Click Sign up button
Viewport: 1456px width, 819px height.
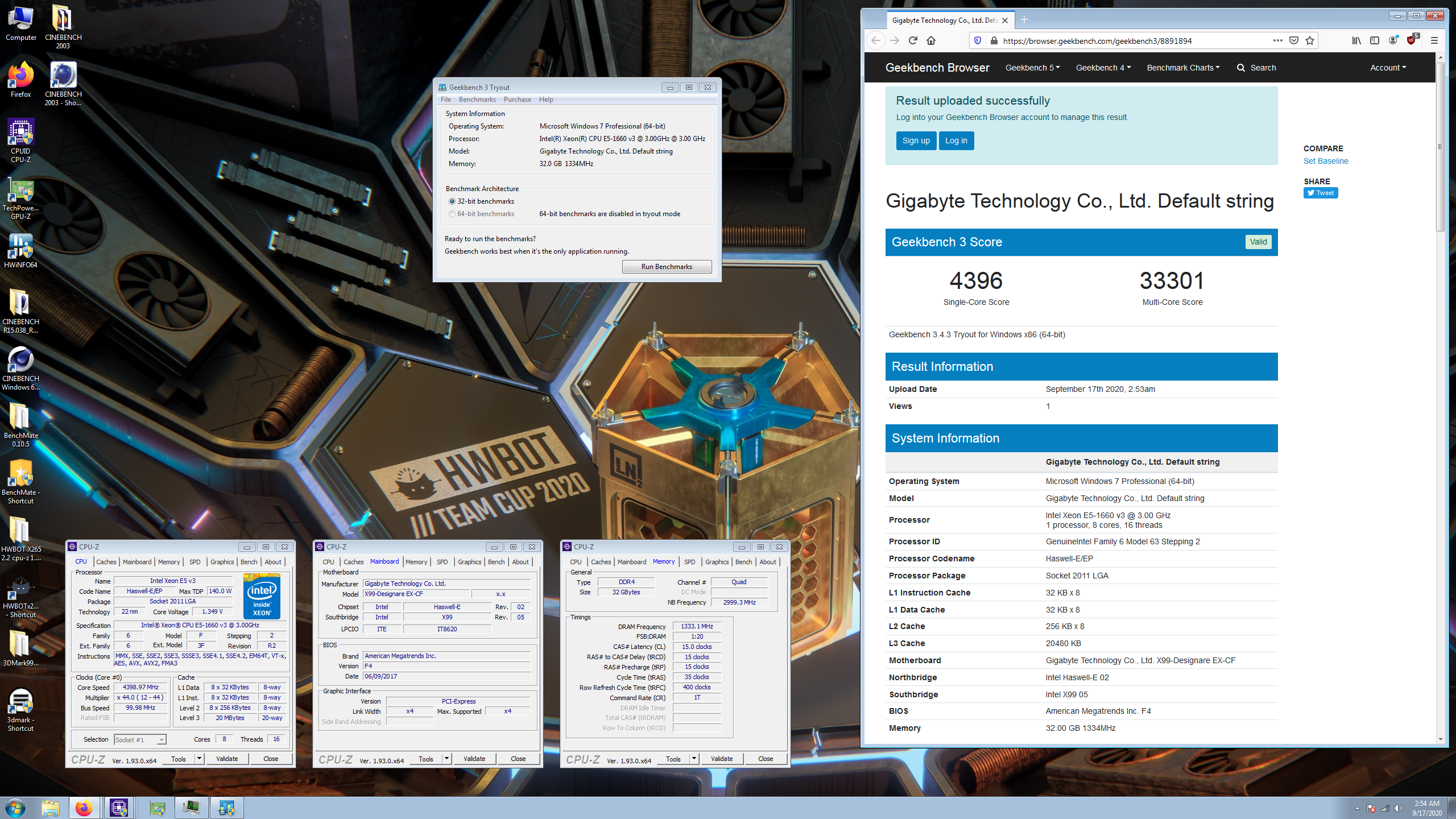(916, 140)
